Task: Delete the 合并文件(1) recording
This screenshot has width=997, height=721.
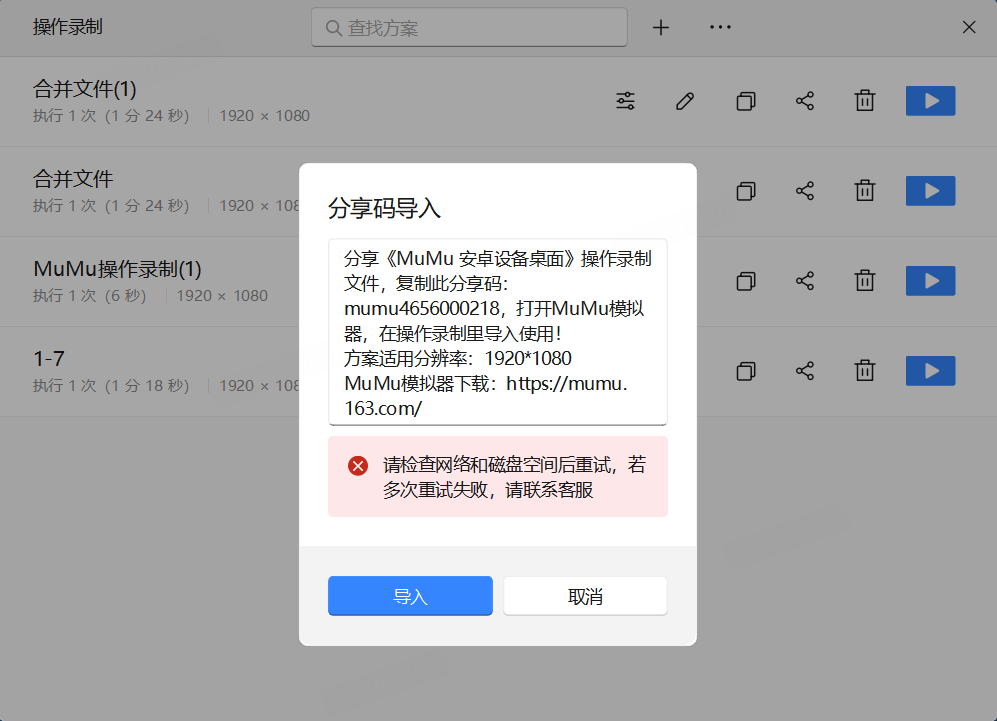Action: click(x=865, y=101)
